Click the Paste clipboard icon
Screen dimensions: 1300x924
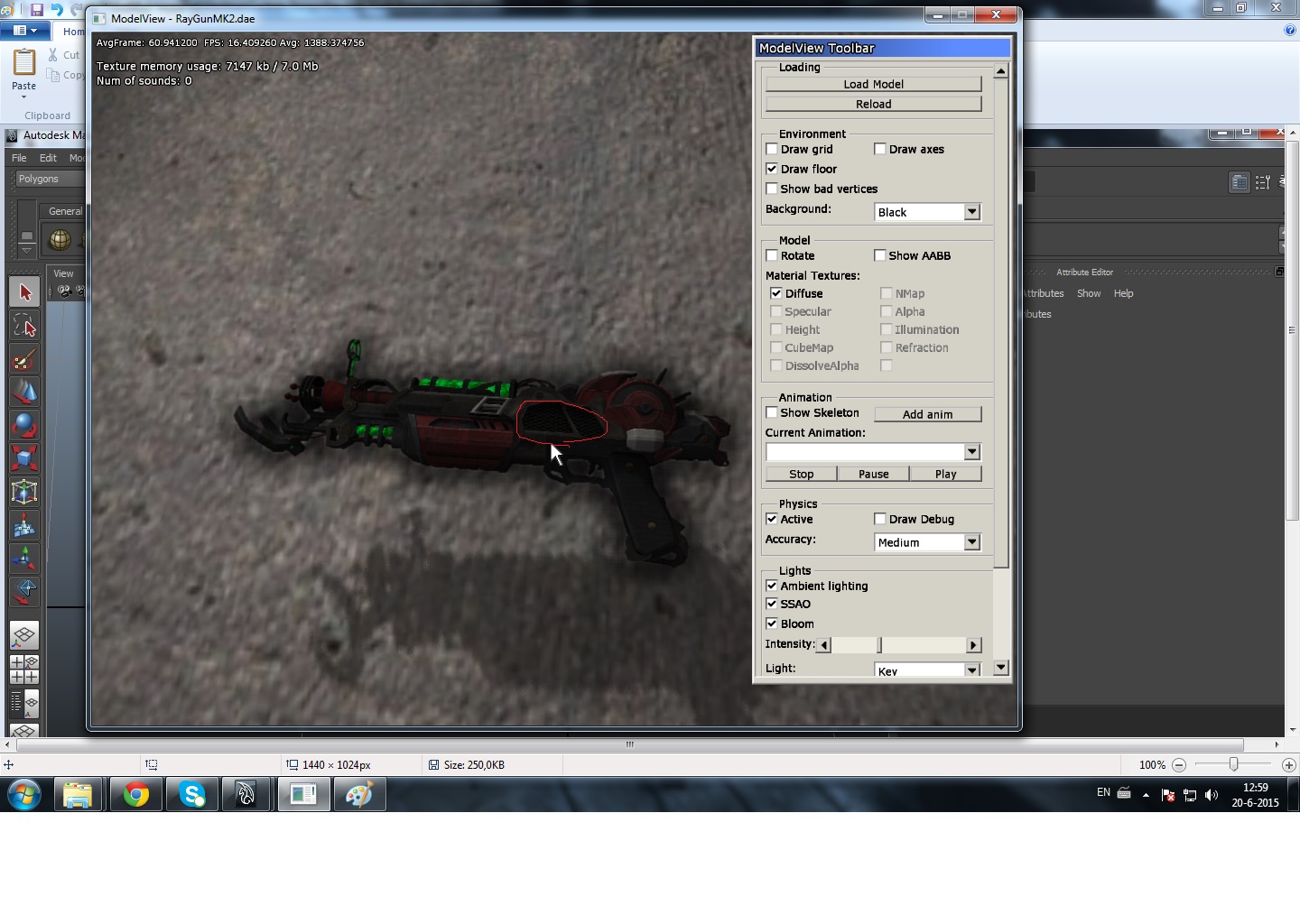23,65
